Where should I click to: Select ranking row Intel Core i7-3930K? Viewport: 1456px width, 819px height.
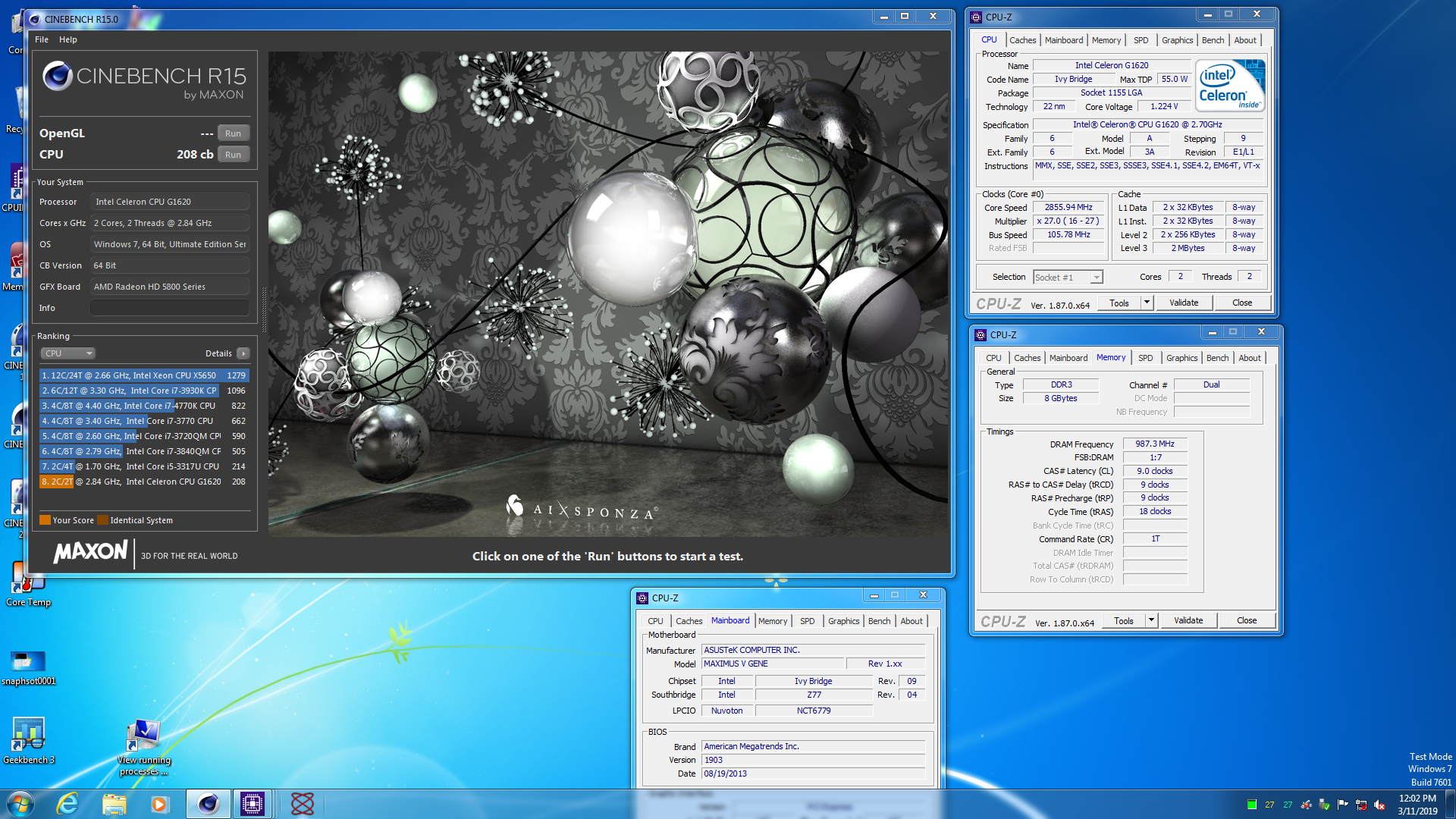[144, 391]
